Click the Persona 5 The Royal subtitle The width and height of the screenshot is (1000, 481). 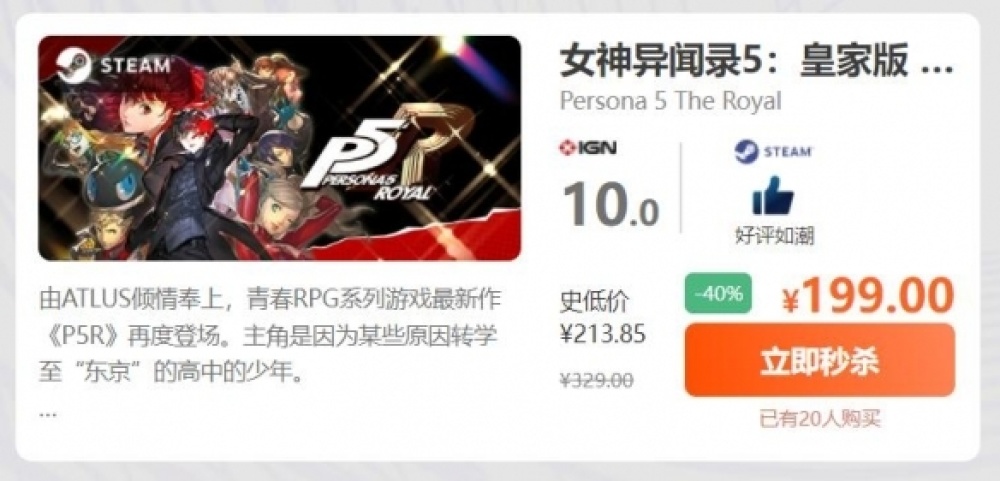670,101
